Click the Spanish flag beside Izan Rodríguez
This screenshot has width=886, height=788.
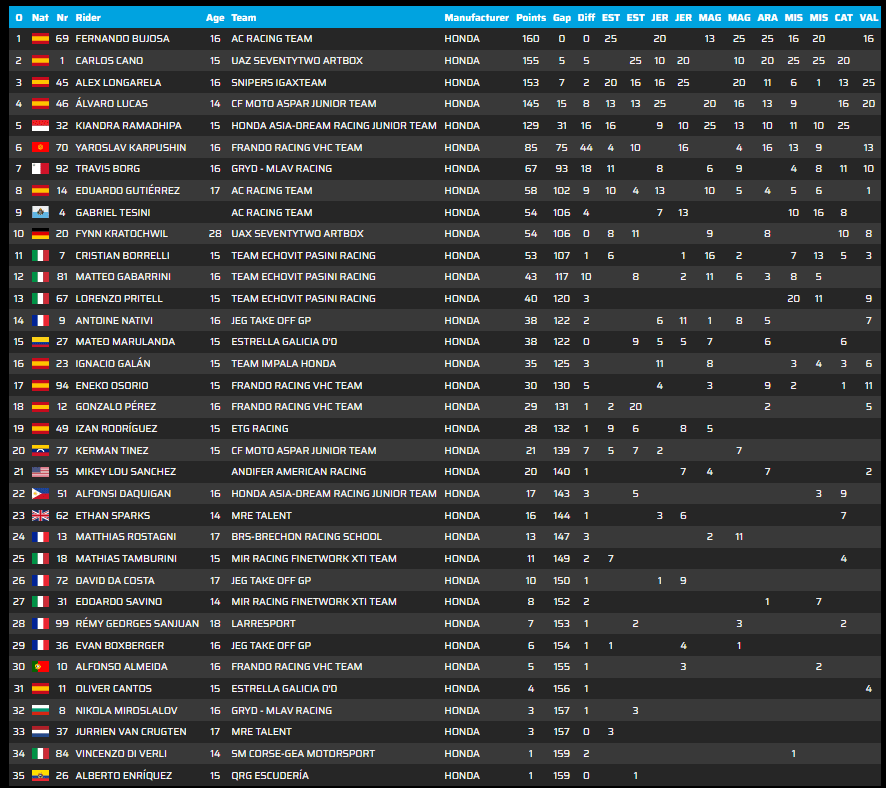coord(40,429)
